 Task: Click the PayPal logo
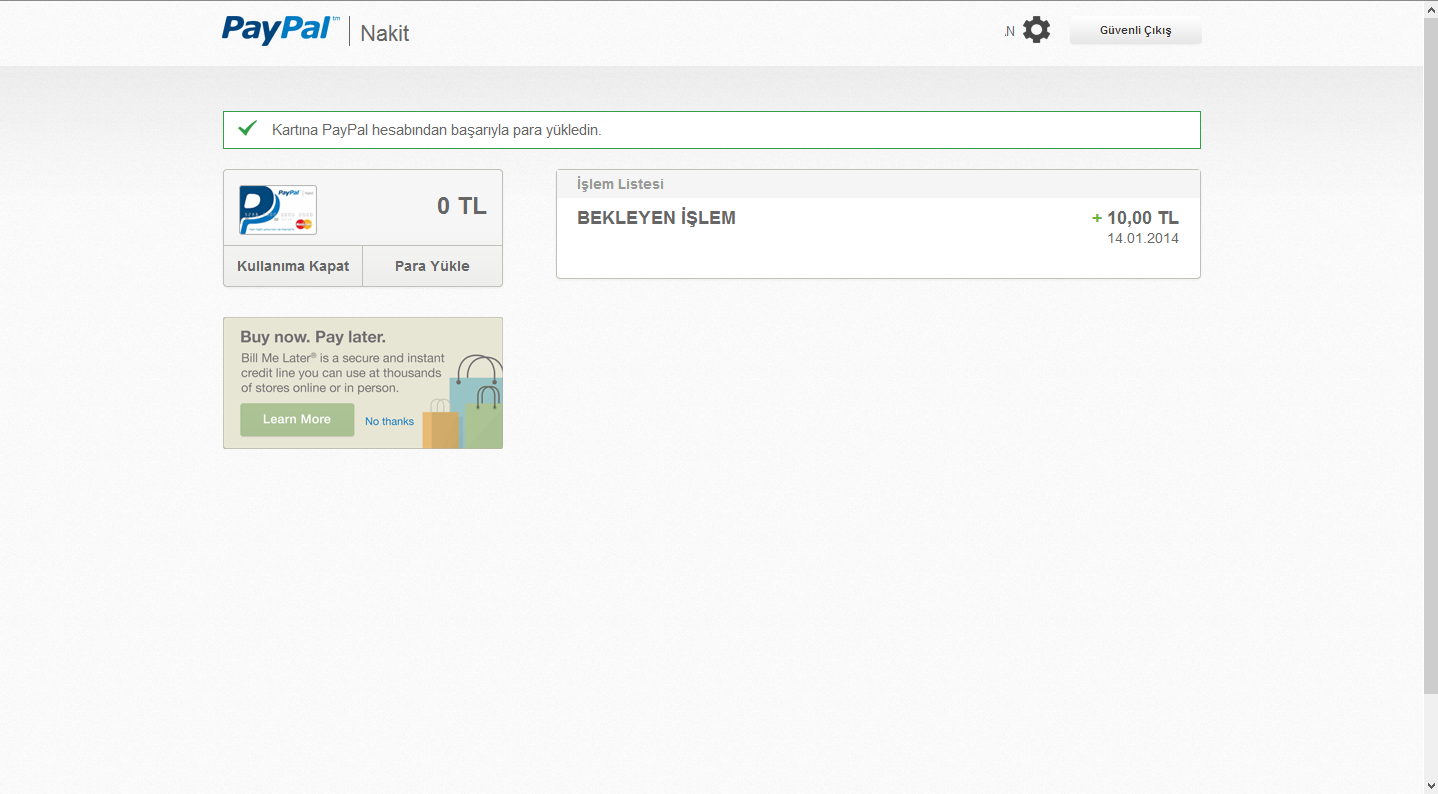280,29
